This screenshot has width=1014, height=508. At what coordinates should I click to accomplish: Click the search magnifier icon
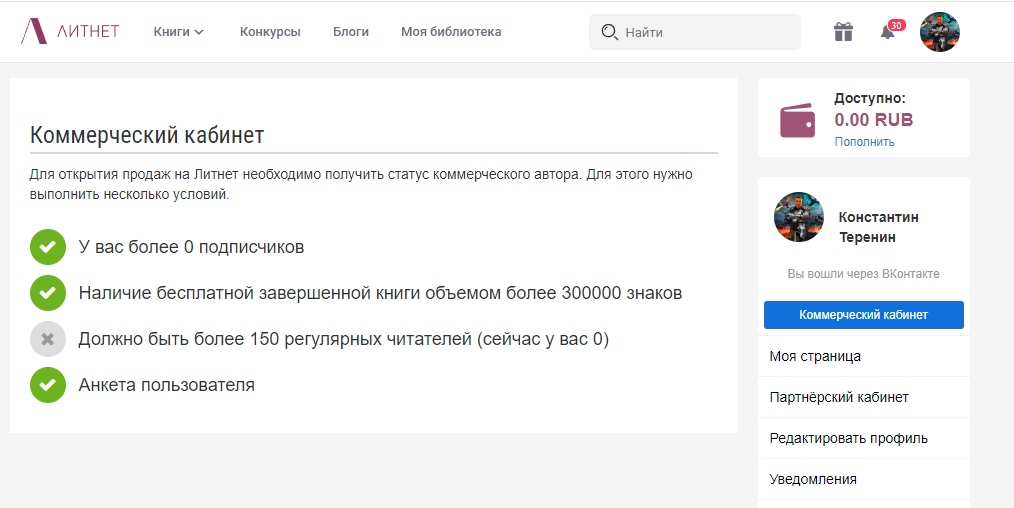[x=609, y=32]
